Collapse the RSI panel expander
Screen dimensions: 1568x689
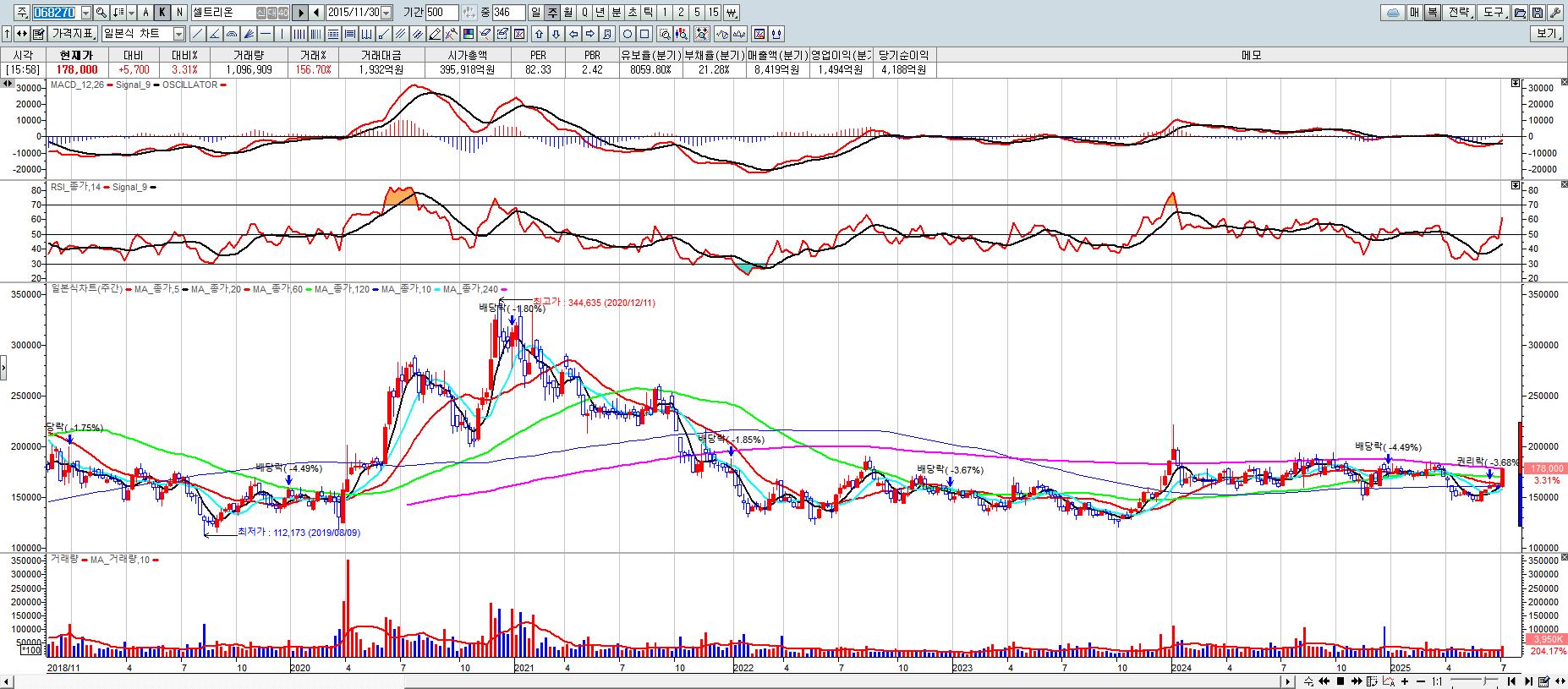pyautogui.click(x=1515, y=184)
